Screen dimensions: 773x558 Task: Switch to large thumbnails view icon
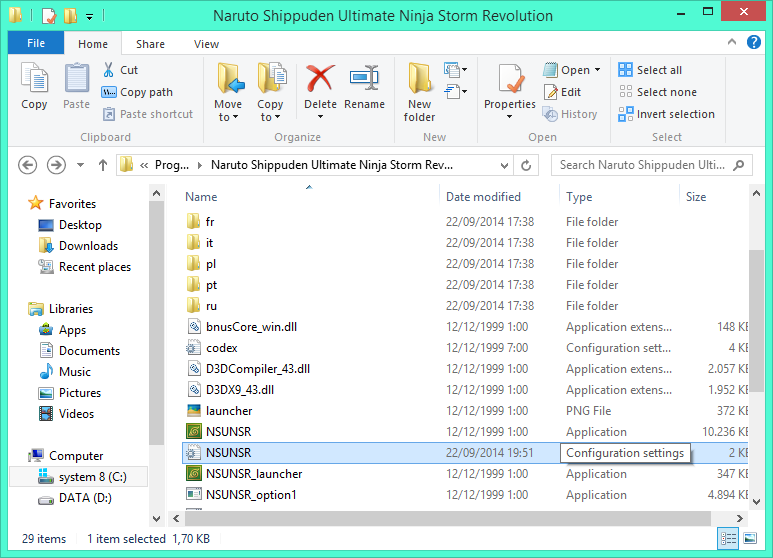click(x=750, y=538)
